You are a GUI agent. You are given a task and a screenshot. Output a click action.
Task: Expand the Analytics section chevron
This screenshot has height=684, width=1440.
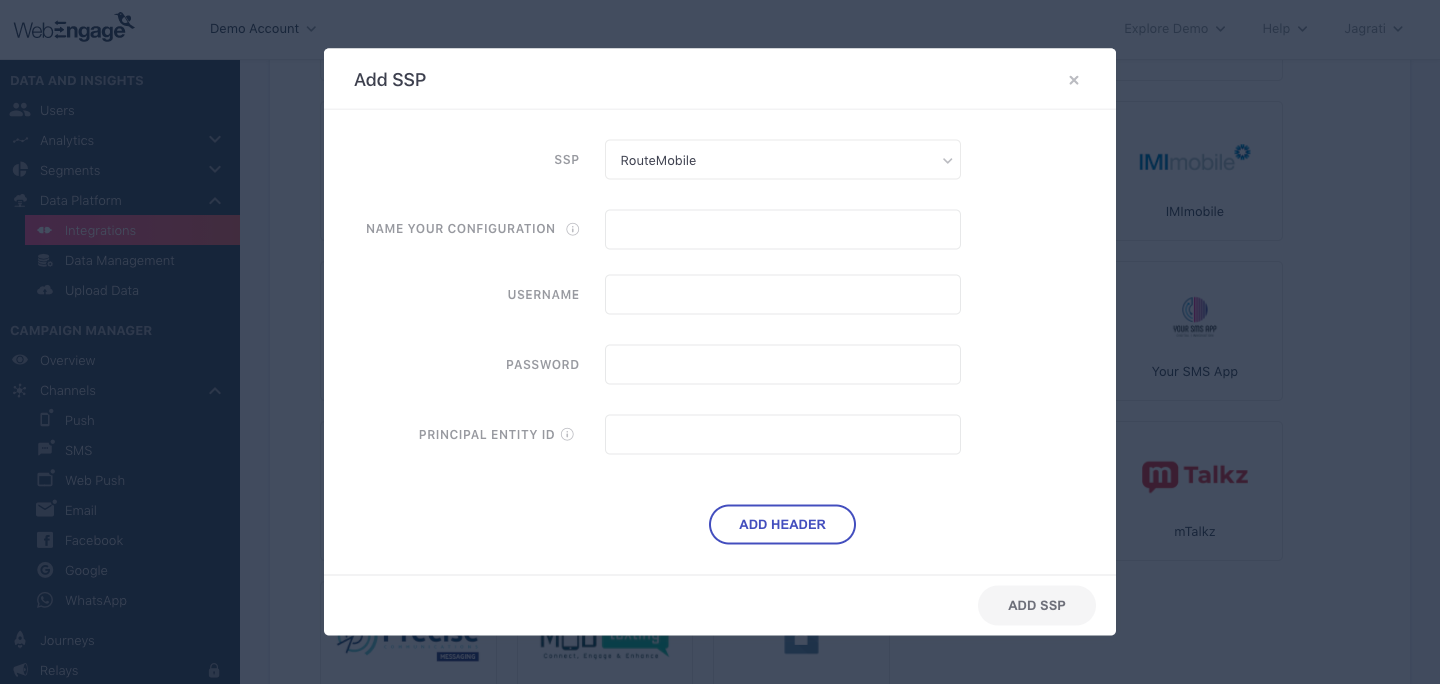215,140
